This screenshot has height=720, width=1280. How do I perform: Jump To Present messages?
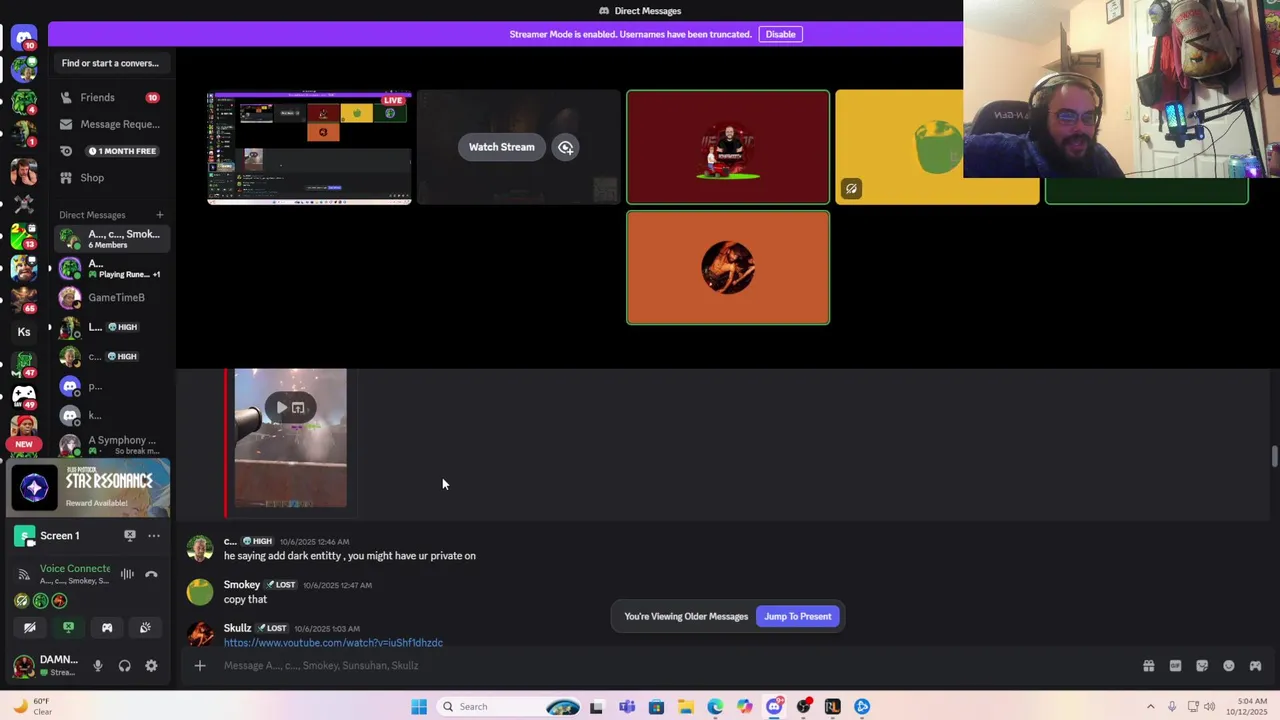point(797,616)
